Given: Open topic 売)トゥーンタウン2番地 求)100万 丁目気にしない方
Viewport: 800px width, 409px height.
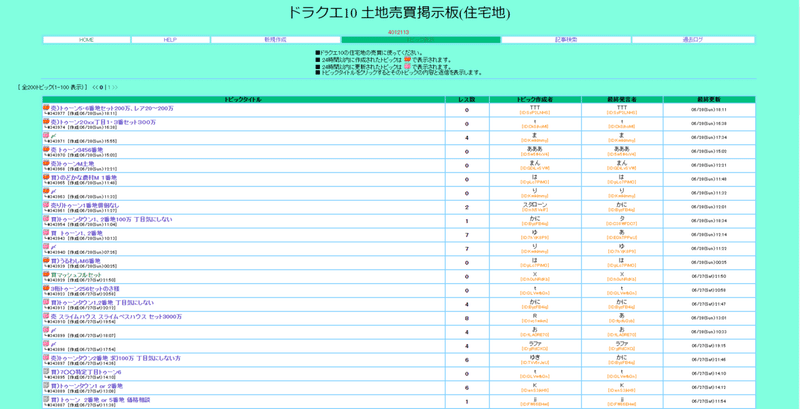Looking at the screenshot, I should point(115,358).
